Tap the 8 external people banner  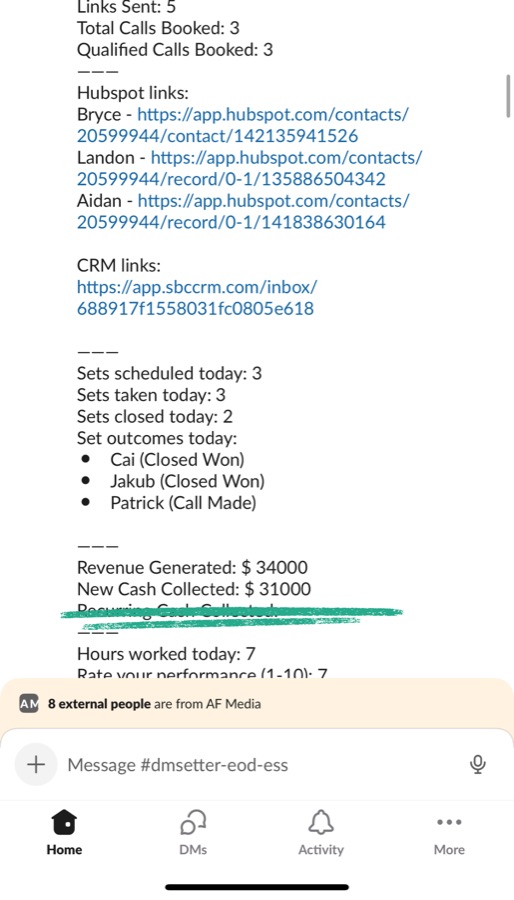pyautogui.click(x=257, y=704)
